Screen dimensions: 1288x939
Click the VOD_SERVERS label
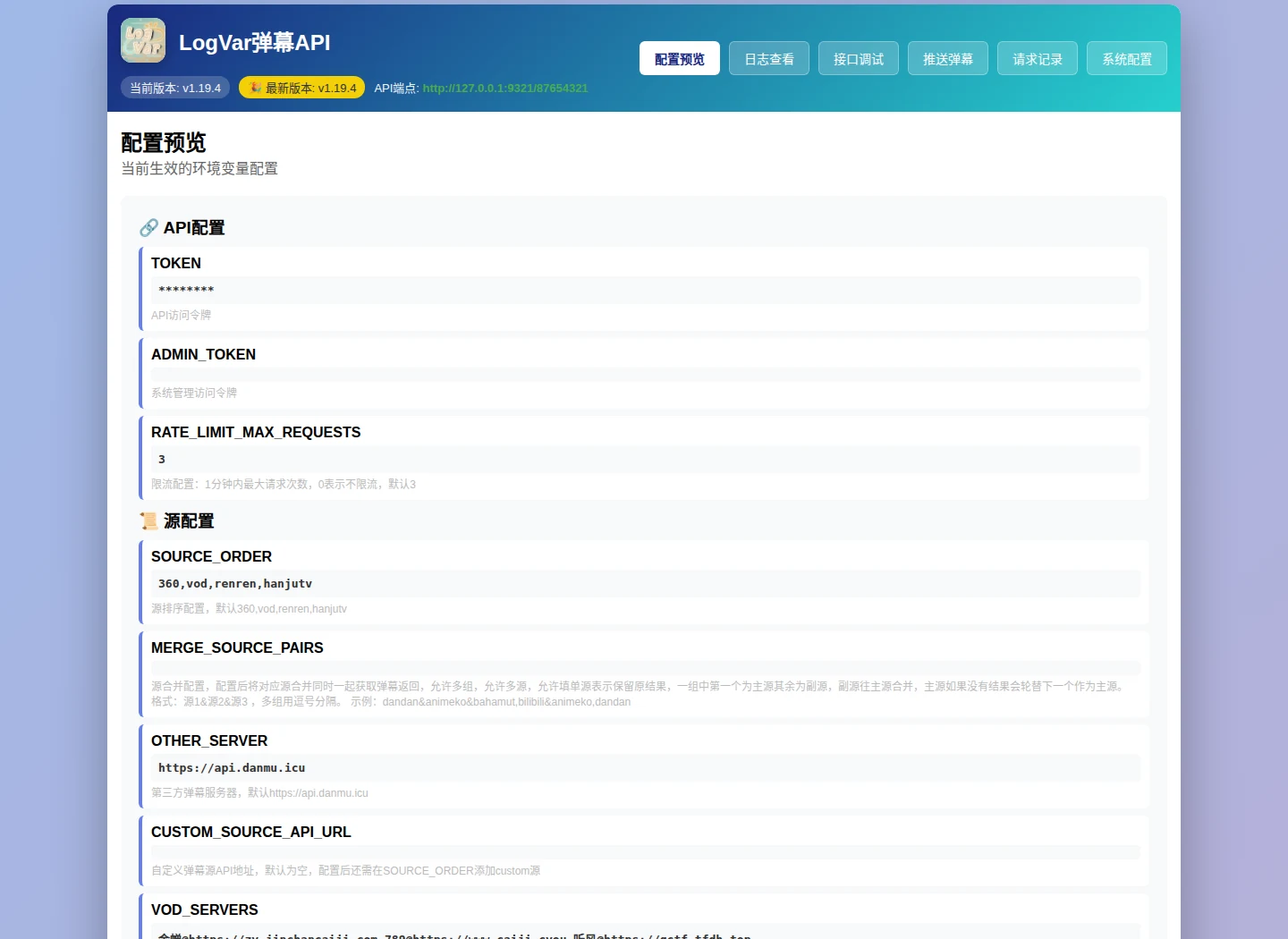coord(205,909)
